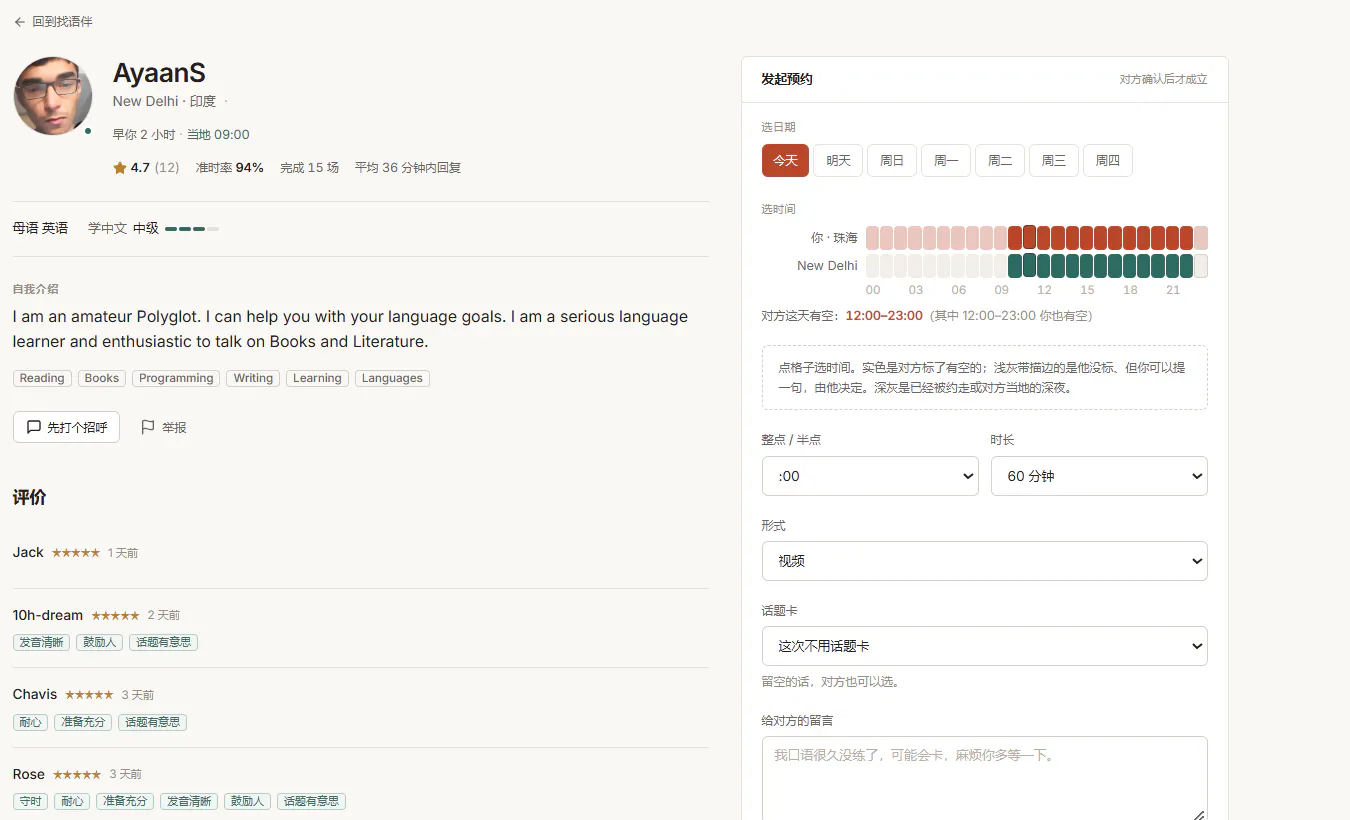Focus the 给对方的留言 message box
Viewport: 1350px width, 820px height.
[985, 780]
